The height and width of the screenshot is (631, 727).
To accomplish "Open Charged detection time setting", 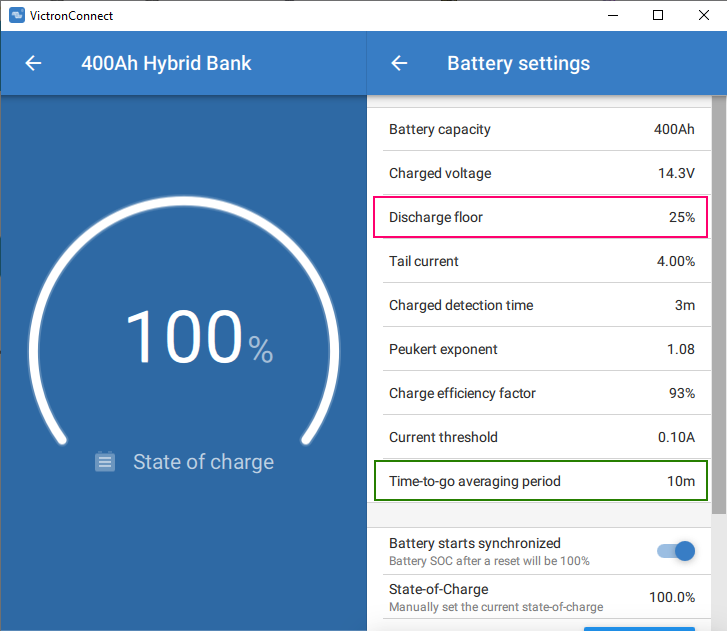I will click(541, 306).
